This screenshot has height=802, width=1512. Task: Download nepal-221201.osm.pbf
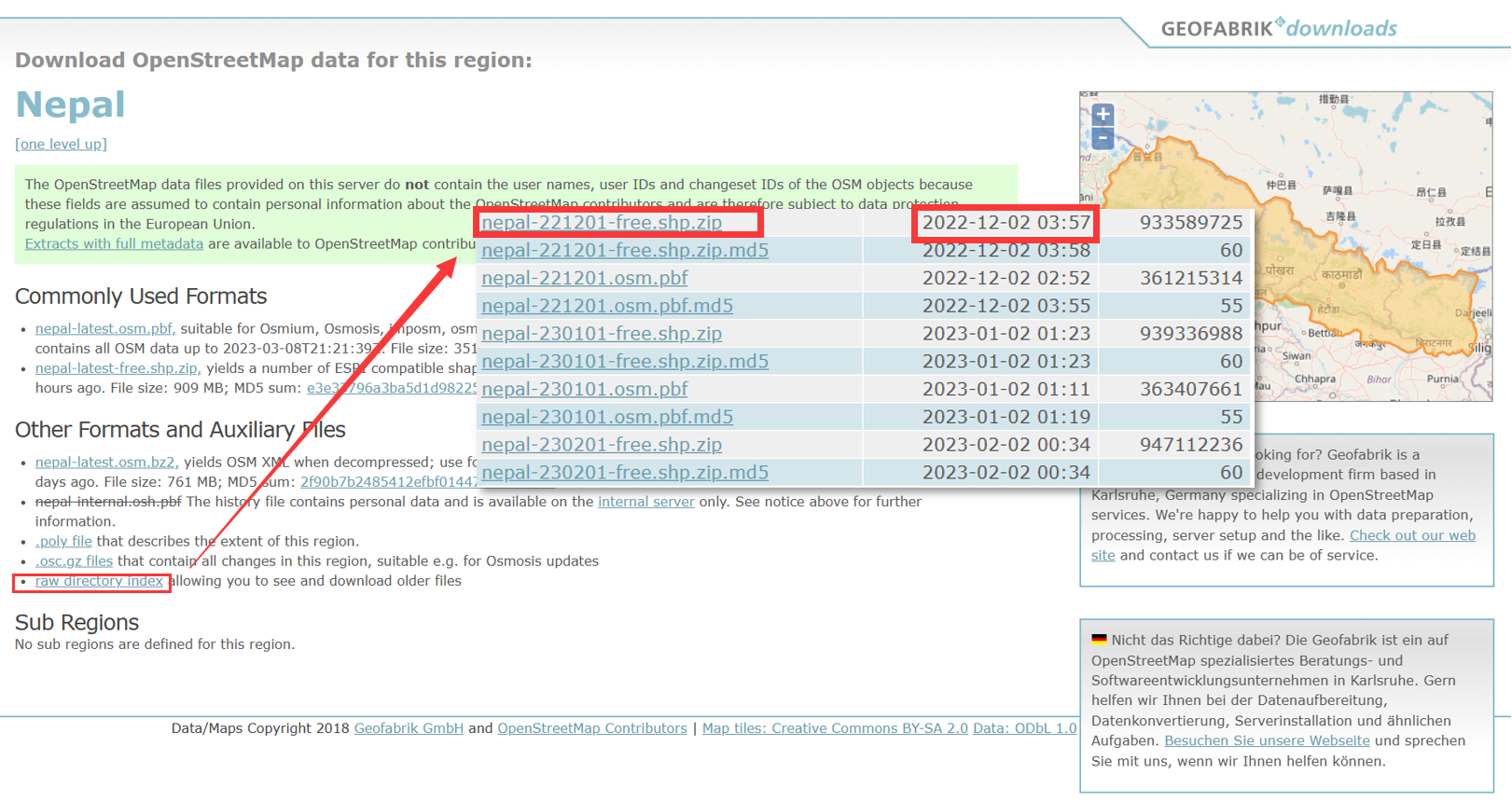point(585,278)
